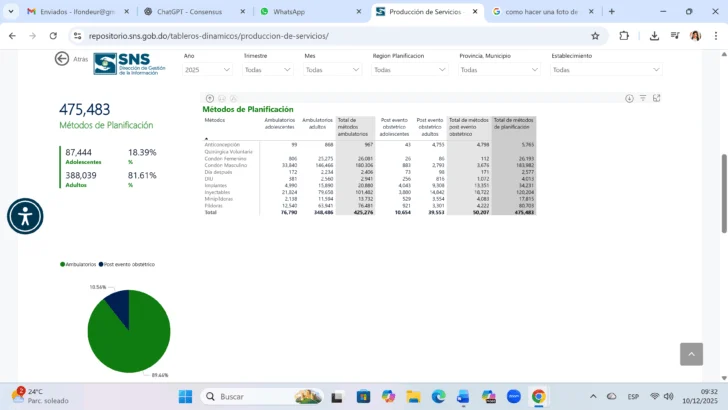Switch to the ChatGPT - Consensus tab
Viewport: 728px width, 410px height.
188,11
